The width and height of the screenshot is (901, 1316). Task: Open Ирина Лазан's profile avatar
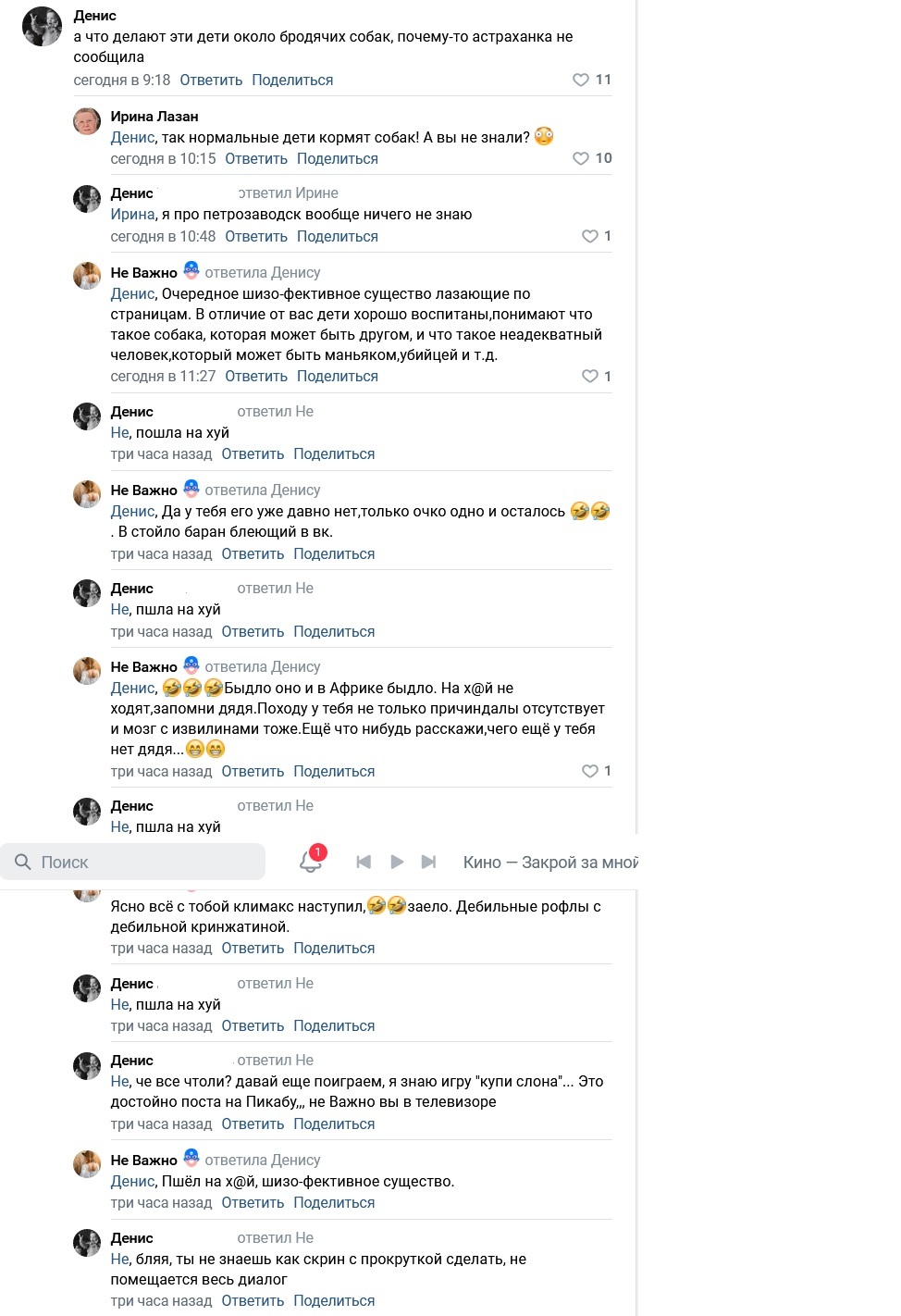[87, 121]
